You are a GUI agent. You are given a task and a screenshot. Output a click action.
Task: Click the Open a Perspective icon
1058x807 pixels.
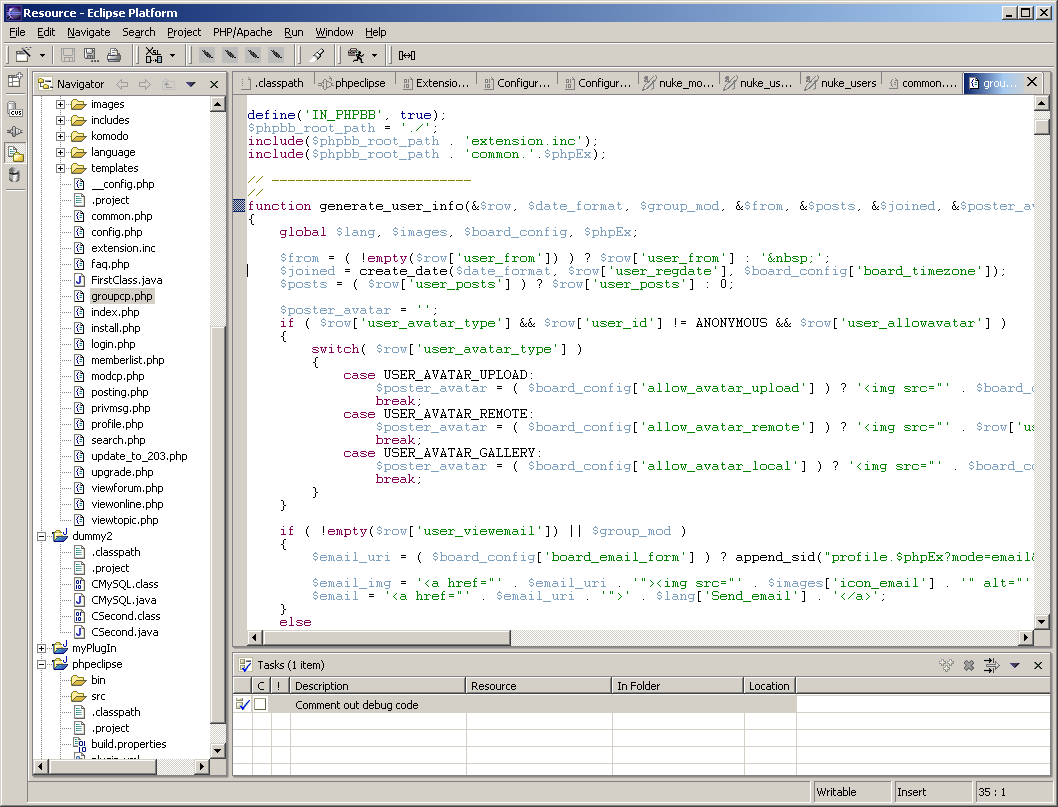point(15,81)
